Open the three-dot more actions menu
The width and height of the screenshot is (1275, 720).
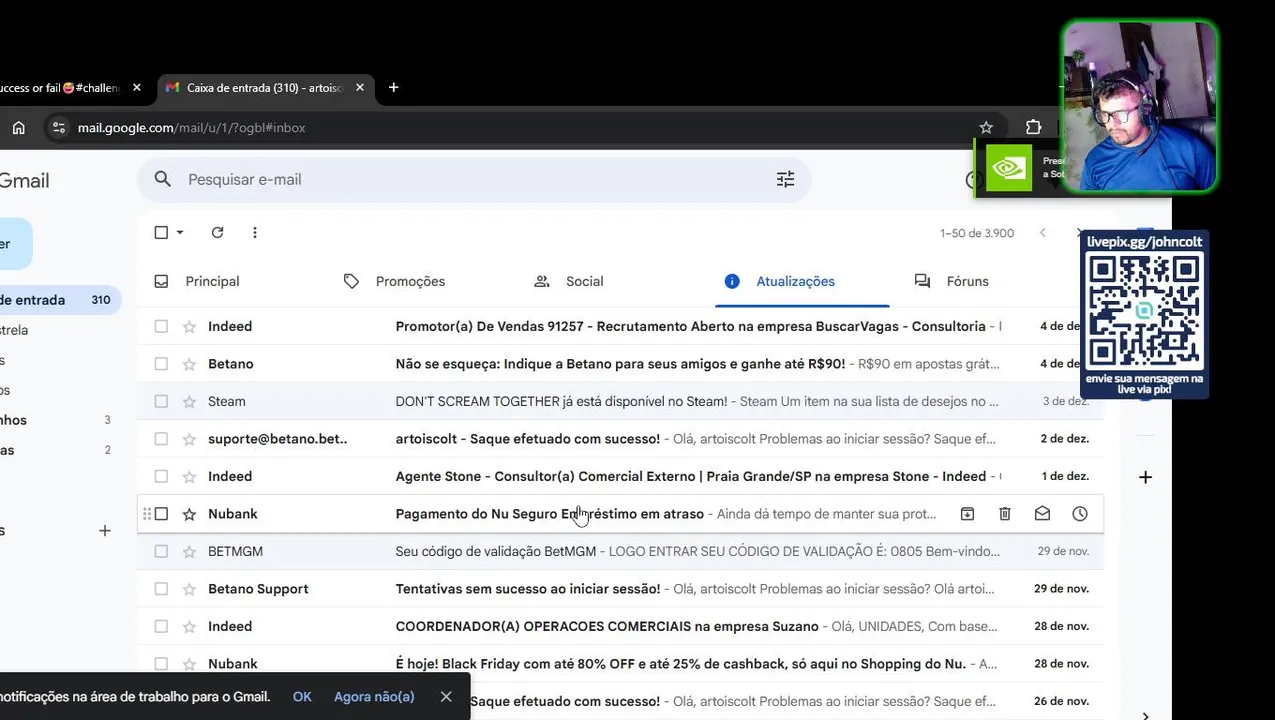[255, 232]
